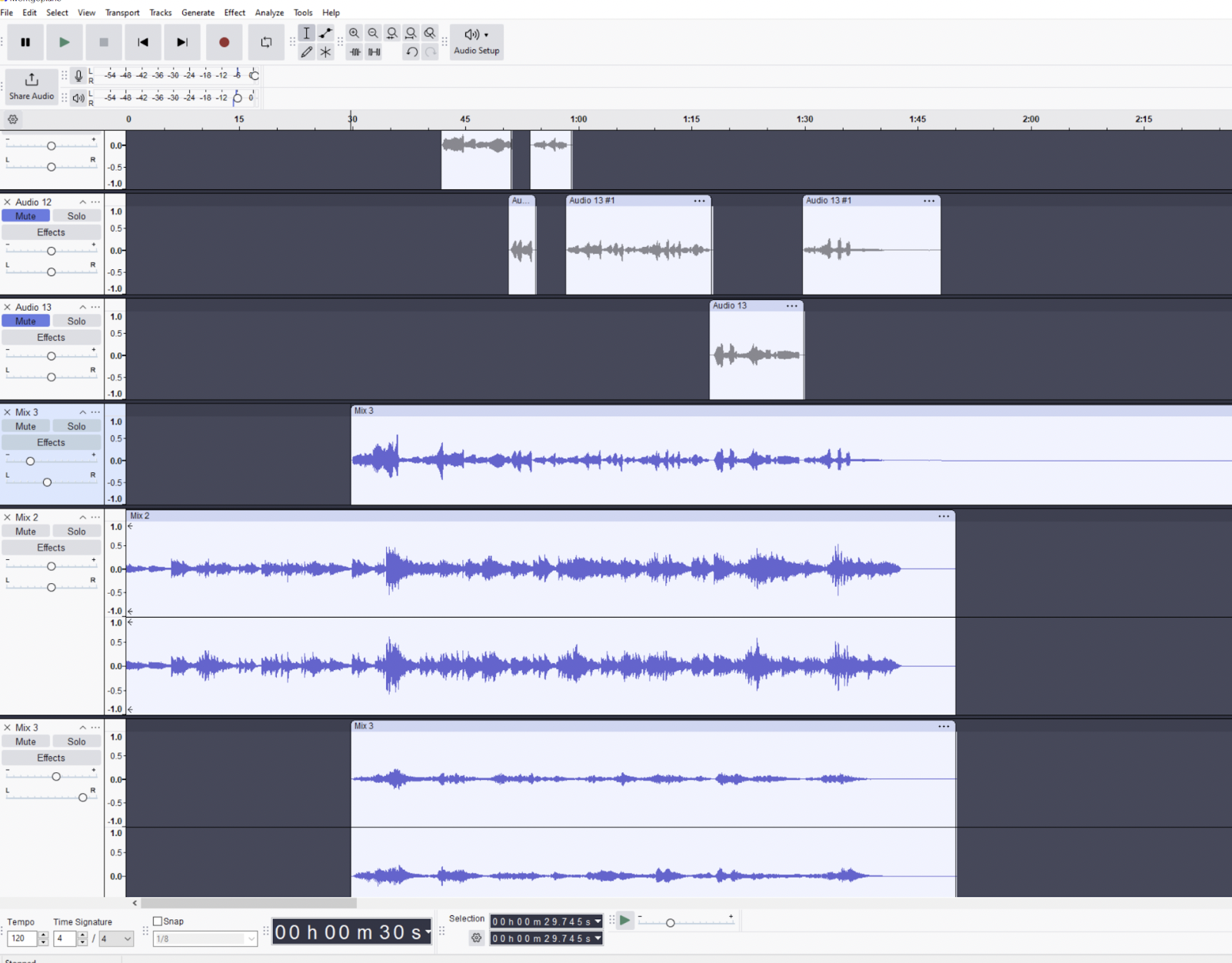Collapse the Audio 12 track with its arrow
Screen dimensions: 1232x963
(x=83, y=202)
